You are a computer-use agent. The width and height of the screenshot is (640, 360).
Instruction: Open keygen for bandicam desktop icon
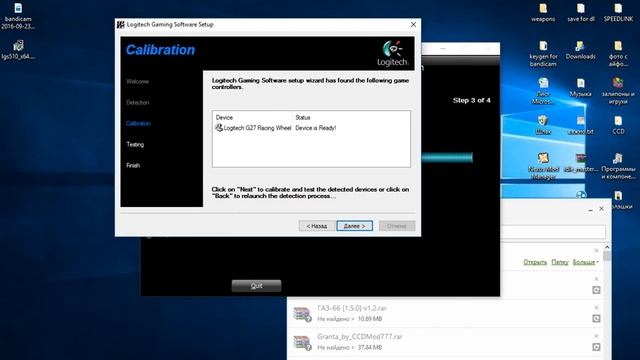pos(543,54)
